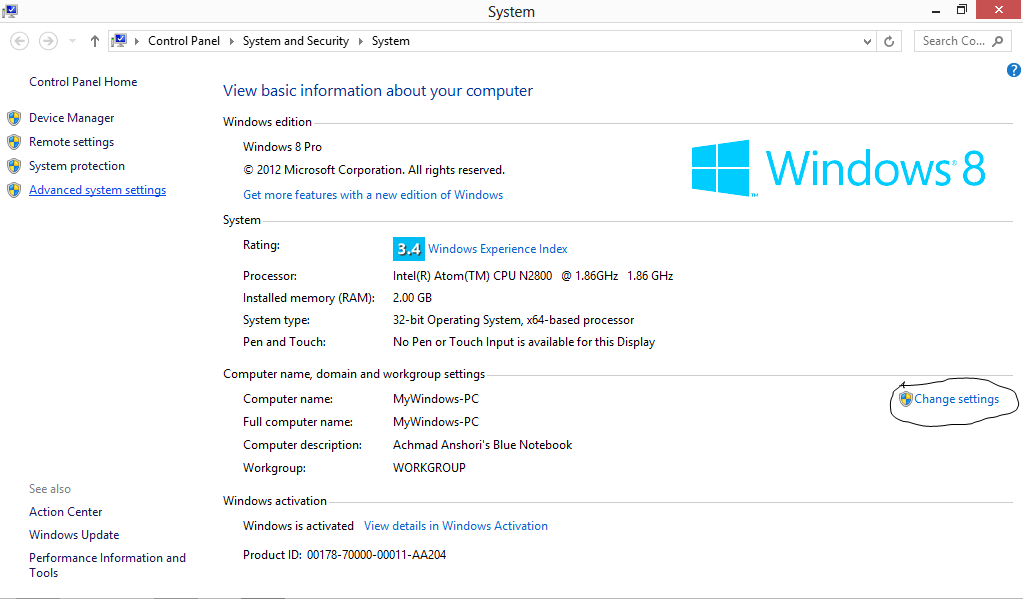Get more features with a new Windows edition

373,194
